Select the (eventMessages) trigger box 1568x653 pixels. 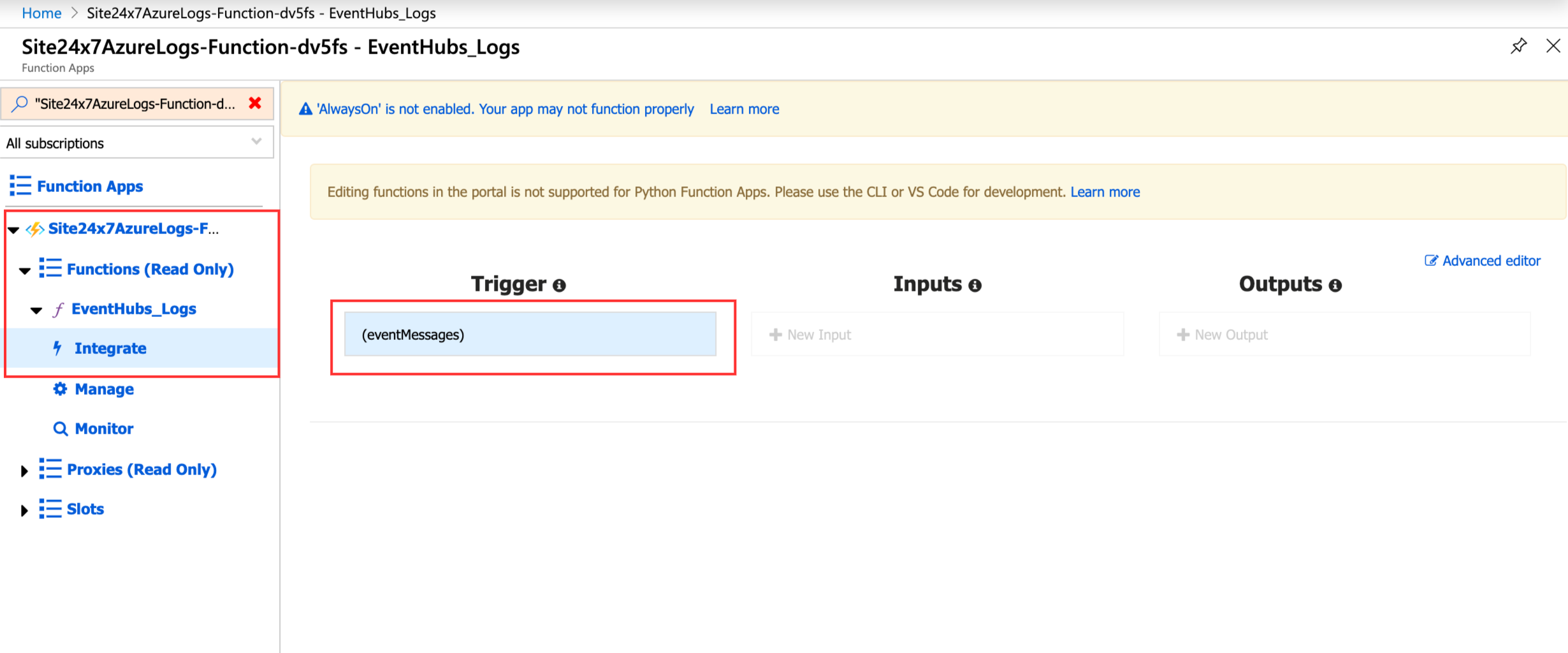pos(530,334)
